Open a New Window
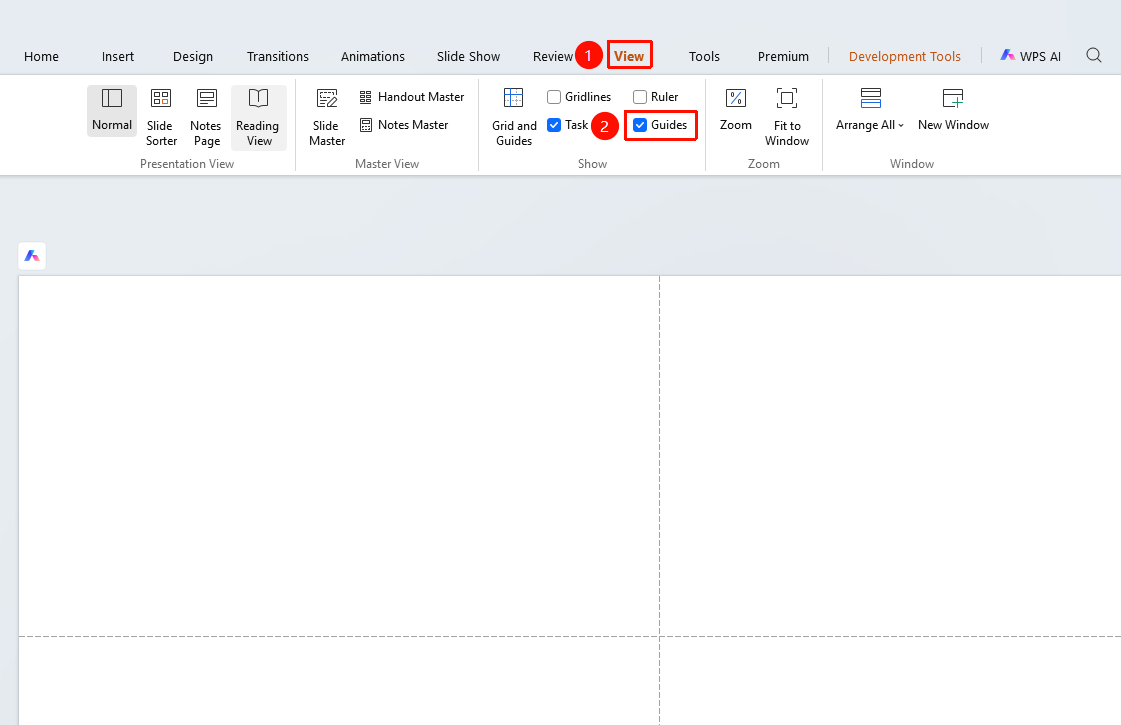This screenshot has height=725, width=1121. coord(953,110)
